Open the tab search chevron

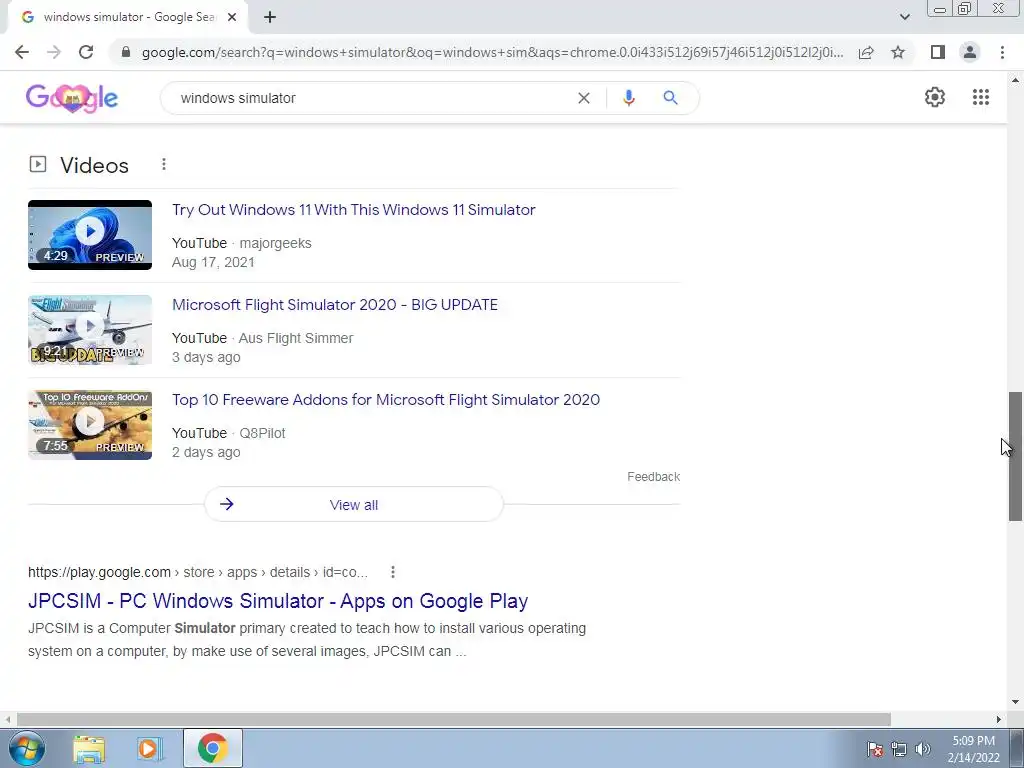coord(904,17)
